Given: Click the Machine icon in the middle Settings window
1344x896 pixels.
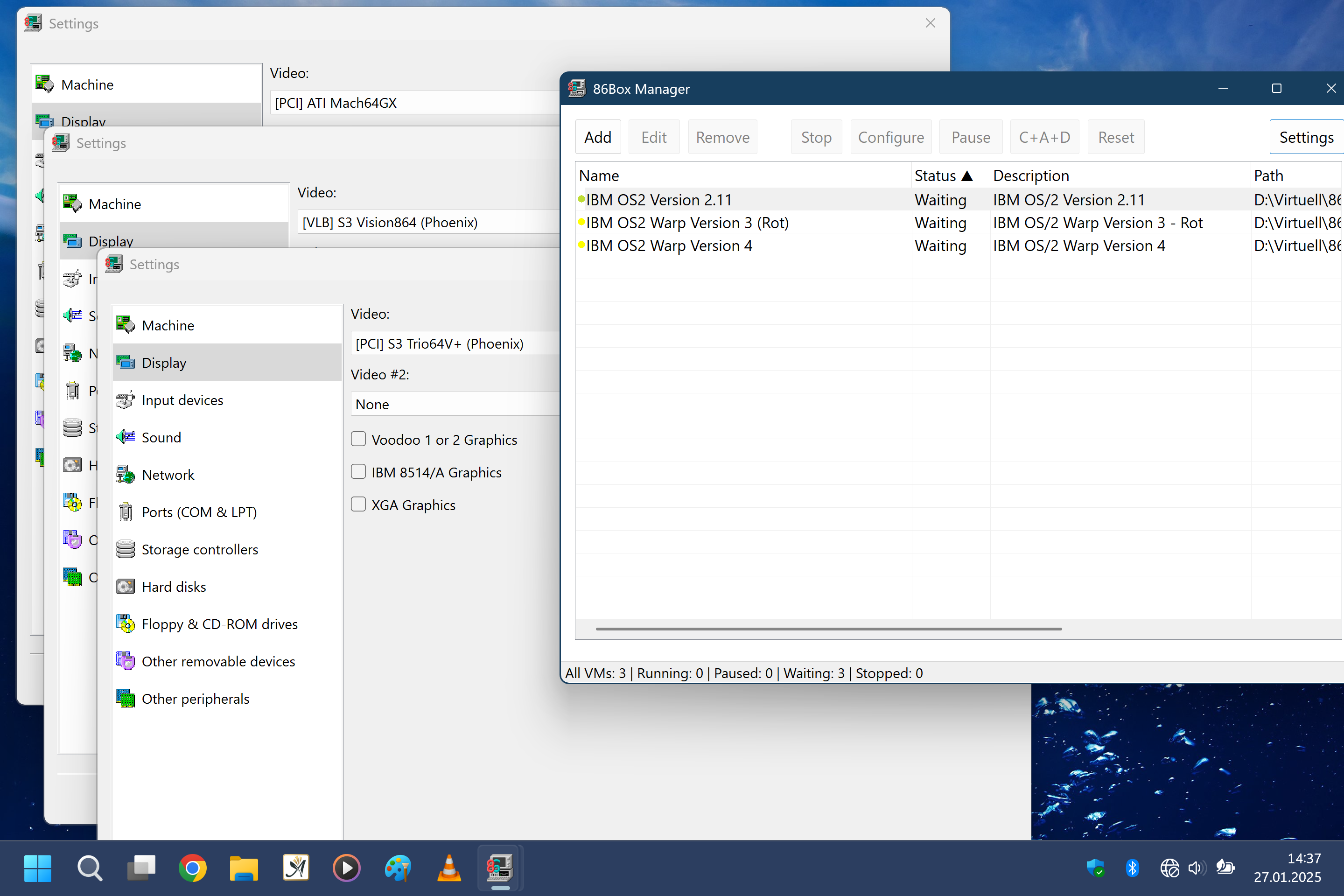Looking at the screenshot, I should point(72,204).
